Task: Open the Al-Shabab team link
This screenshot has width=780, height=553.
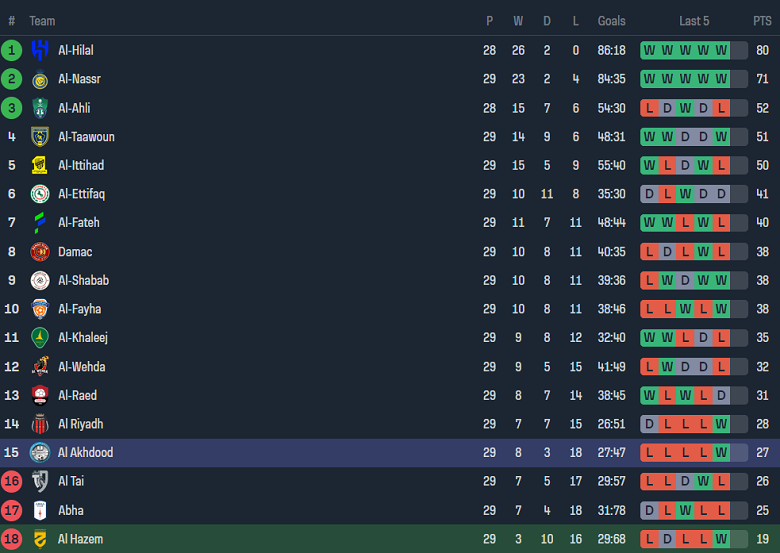Action: [x=83, y=281]
